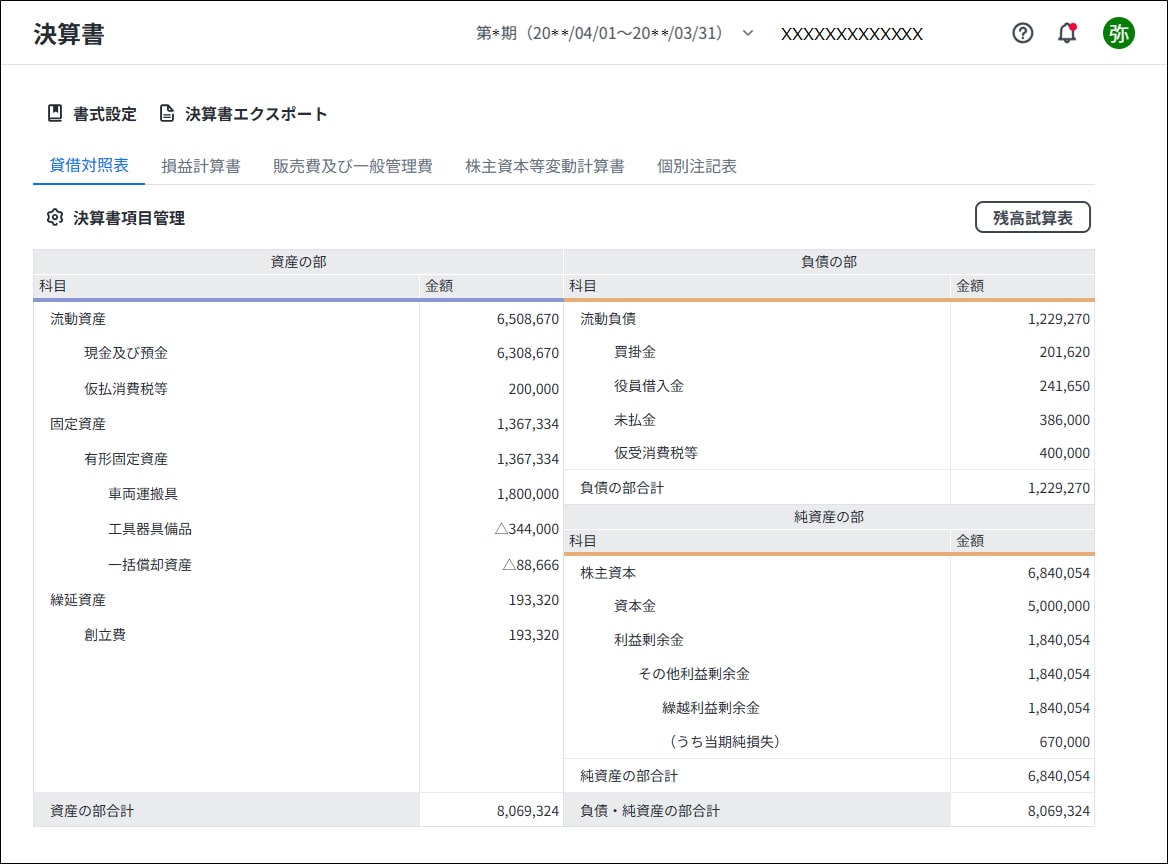Viewport: 1168px width, 864px height.
Task: Click the 書式設定 book icon
Action: pyautogui.click(x=54, y=113)
